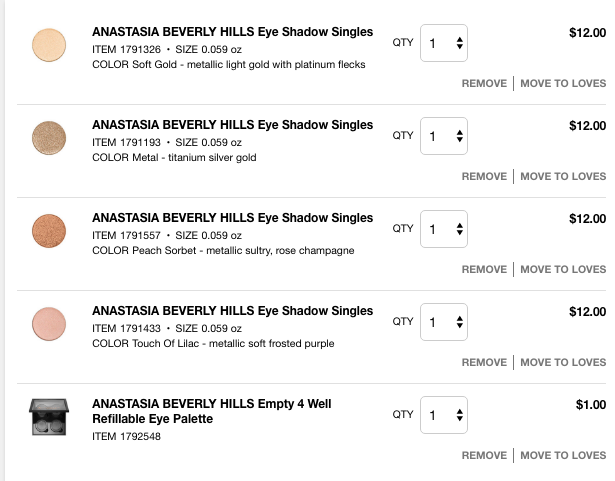Image resolution: width=615 pixels, height=481 pixels.
Task: Click the Empty 4 Well Palette thumbnail
Action: [48, 416]
